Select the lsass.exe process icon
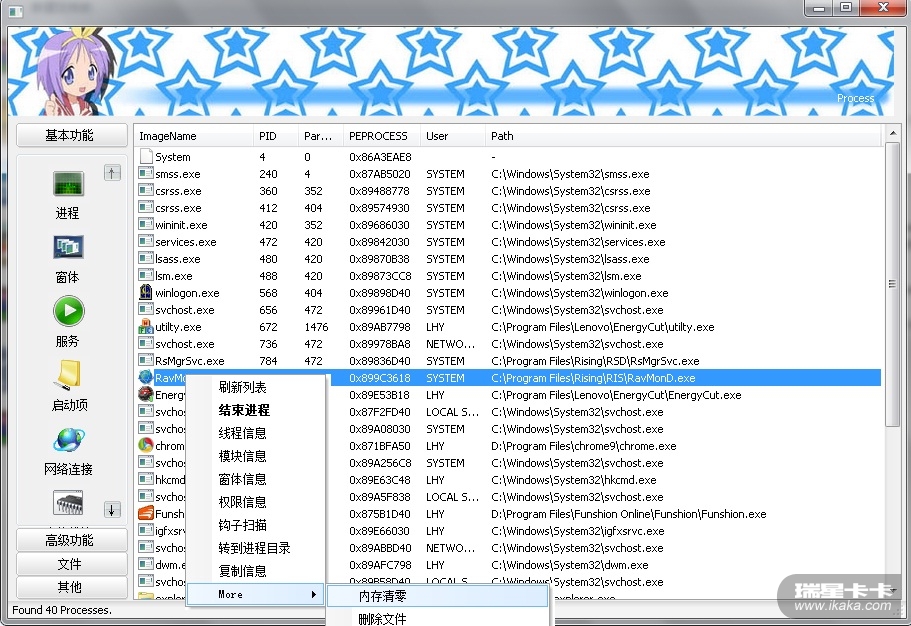This screenshot has height=626, width=911. [146, 258]
